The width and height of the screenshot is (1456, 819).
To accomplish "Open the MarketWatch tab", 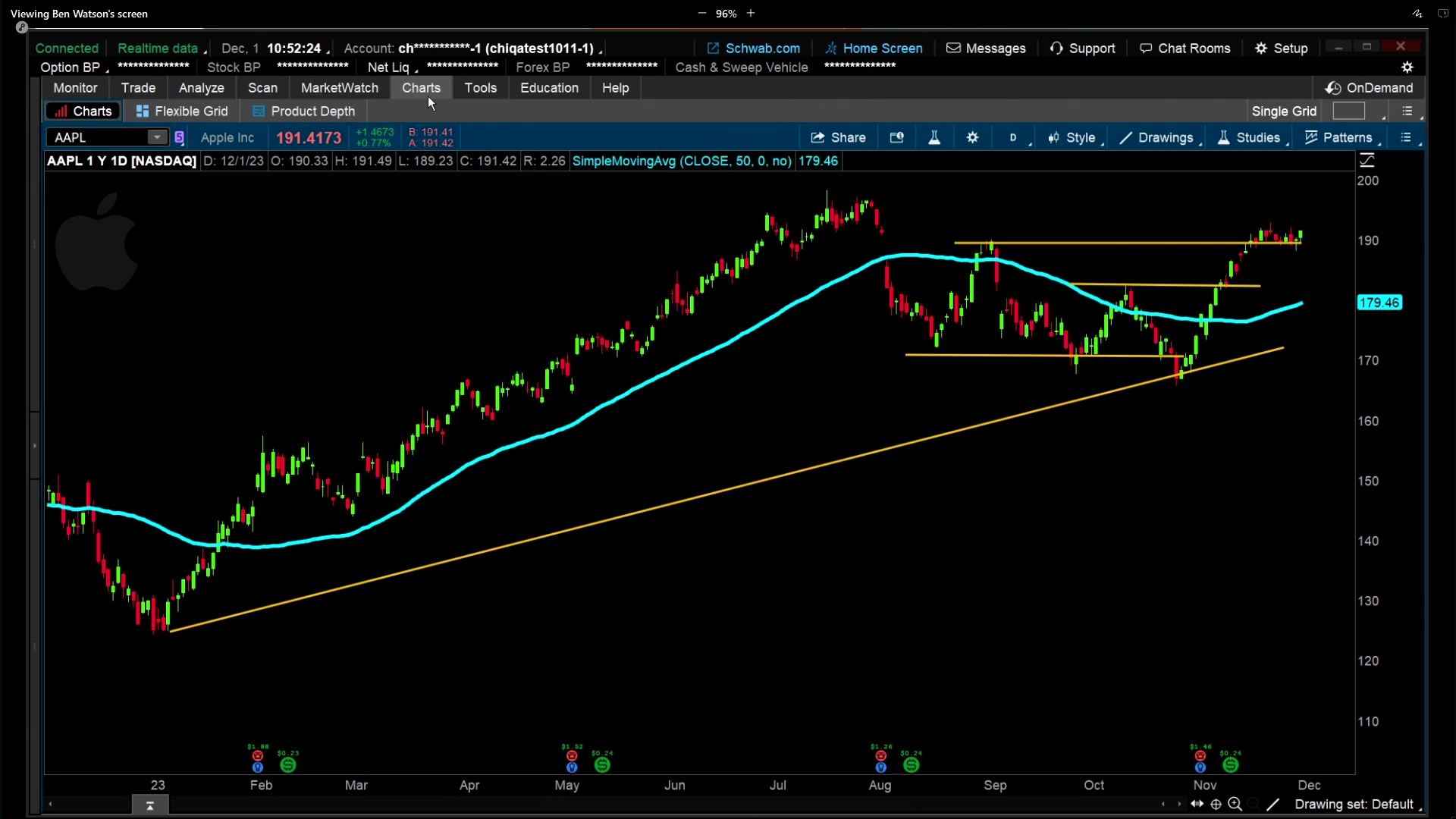I will [x=339, y=88].
